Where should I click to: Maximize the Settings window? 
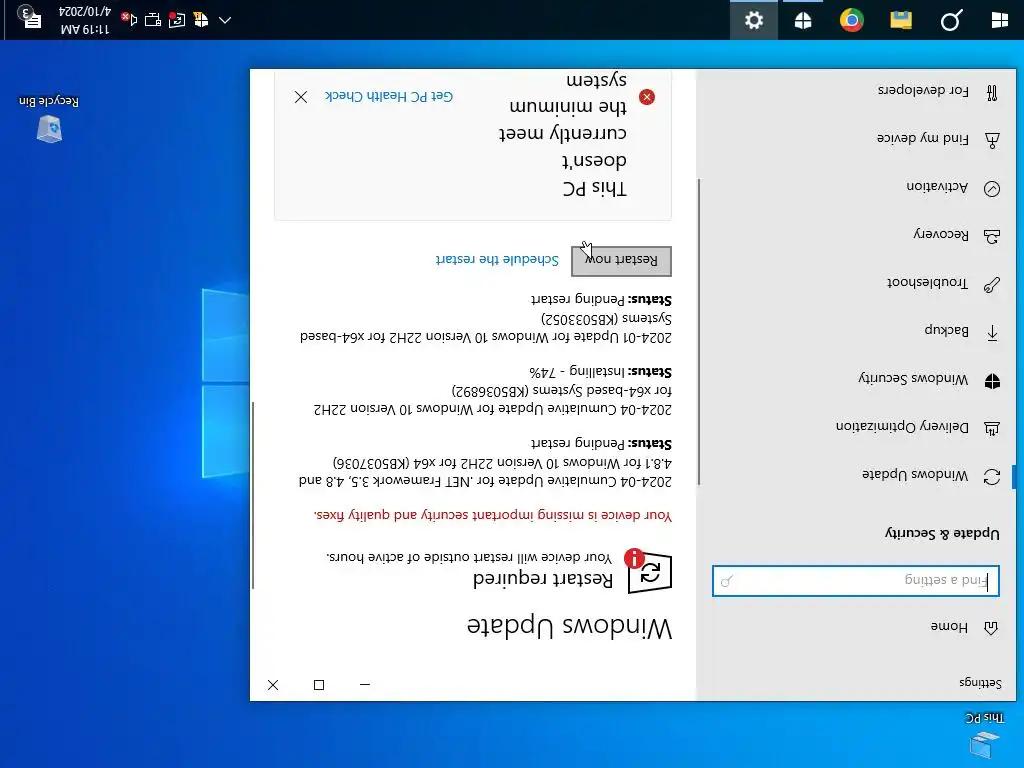point(319,684)
